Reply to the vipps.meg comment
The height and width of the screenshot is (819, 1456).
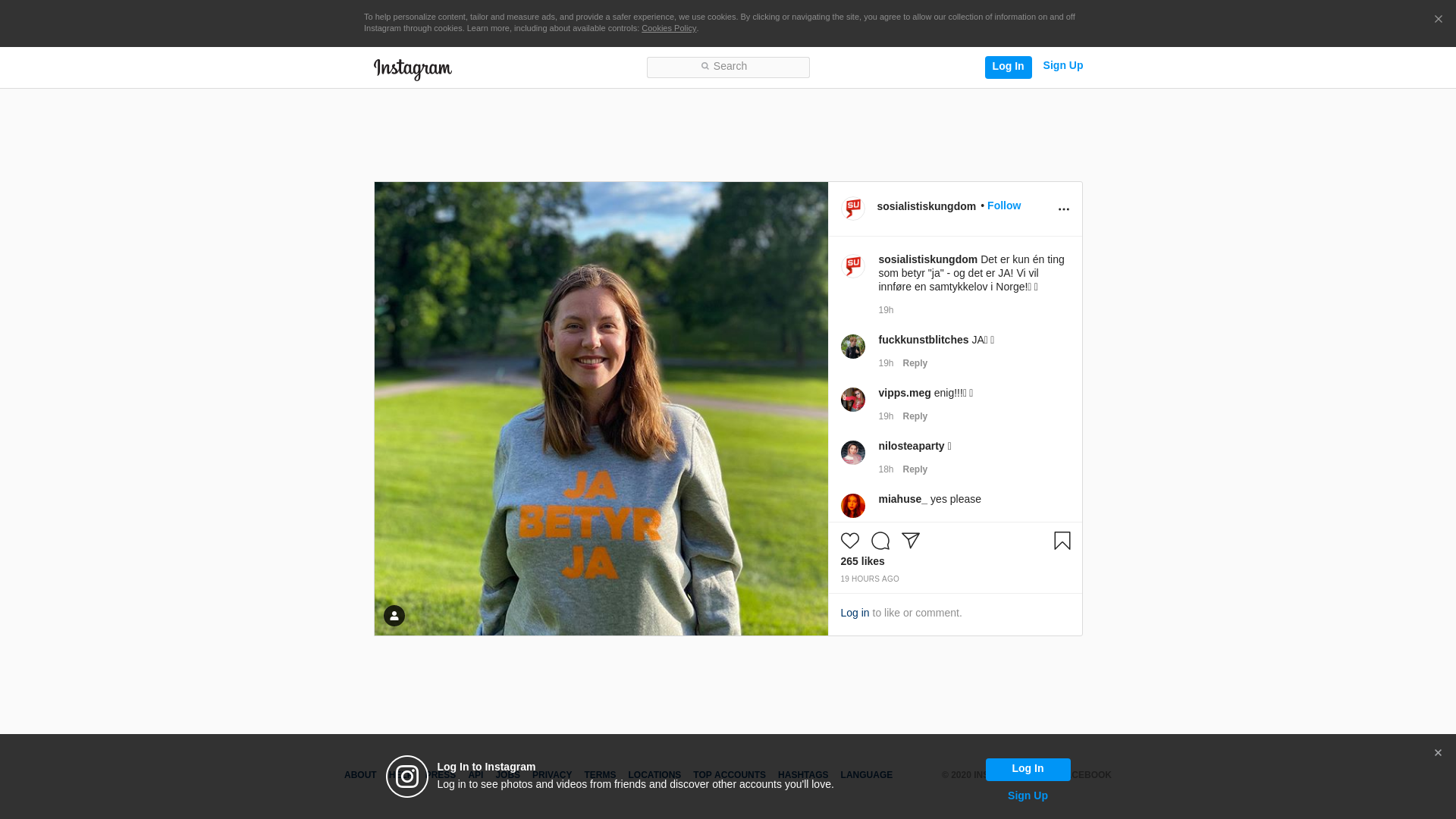915,416
